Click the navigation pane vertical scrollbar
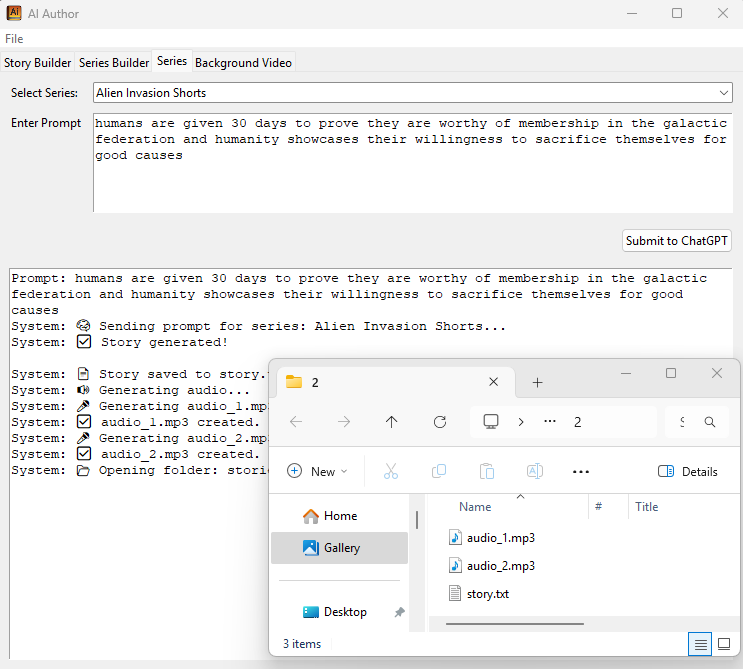The width and height of the screenshot is (743, 669). tap(417, 519)
